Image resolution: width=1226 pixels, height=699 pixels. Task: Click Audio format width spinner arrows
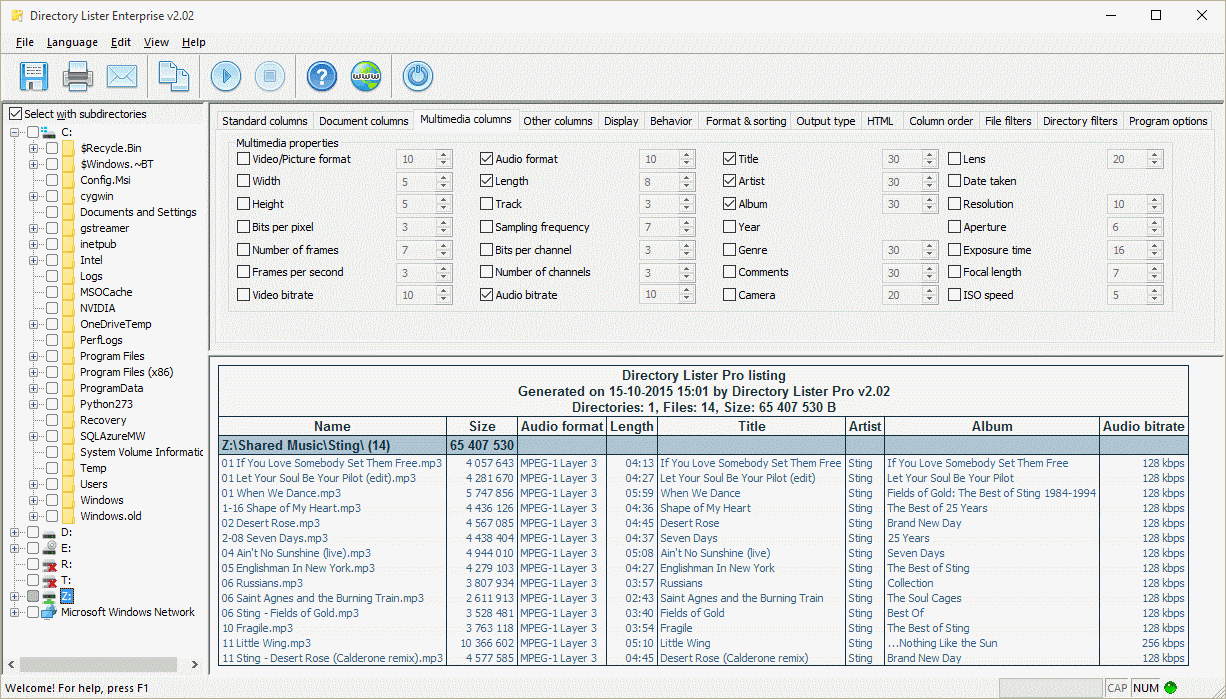686,159
